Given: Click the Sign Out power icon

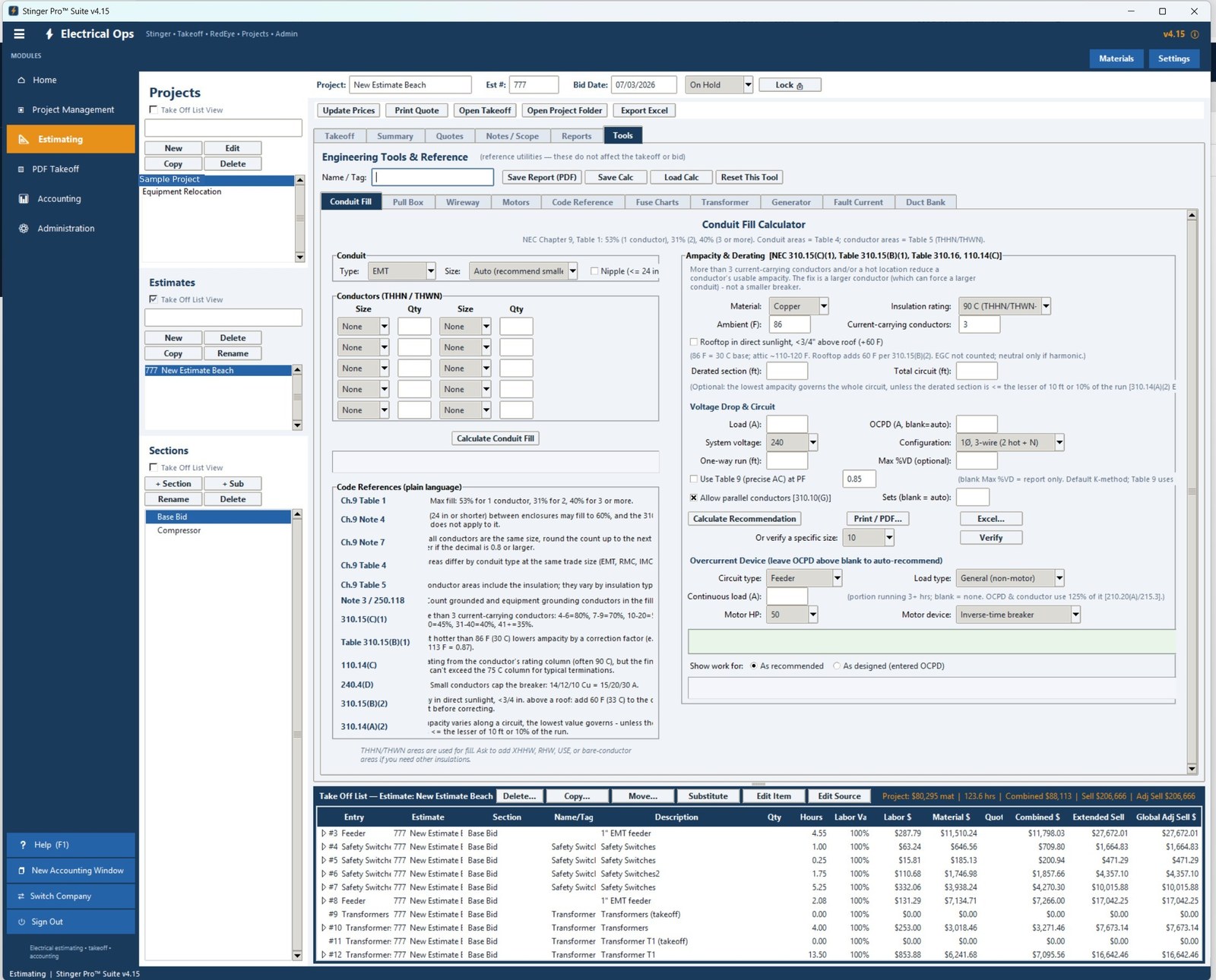Looking at the screenshot, I should tap(21, 922).
